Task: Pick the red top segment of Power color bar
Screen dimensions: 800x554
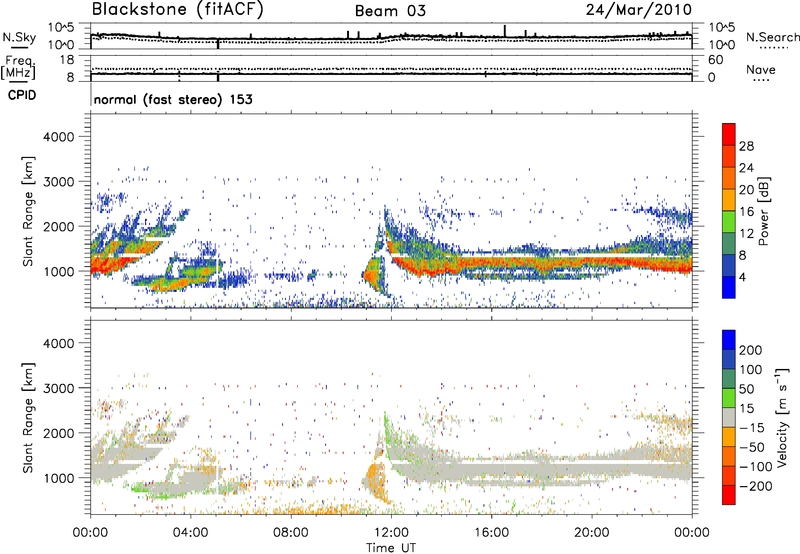Action: (729, 135)
